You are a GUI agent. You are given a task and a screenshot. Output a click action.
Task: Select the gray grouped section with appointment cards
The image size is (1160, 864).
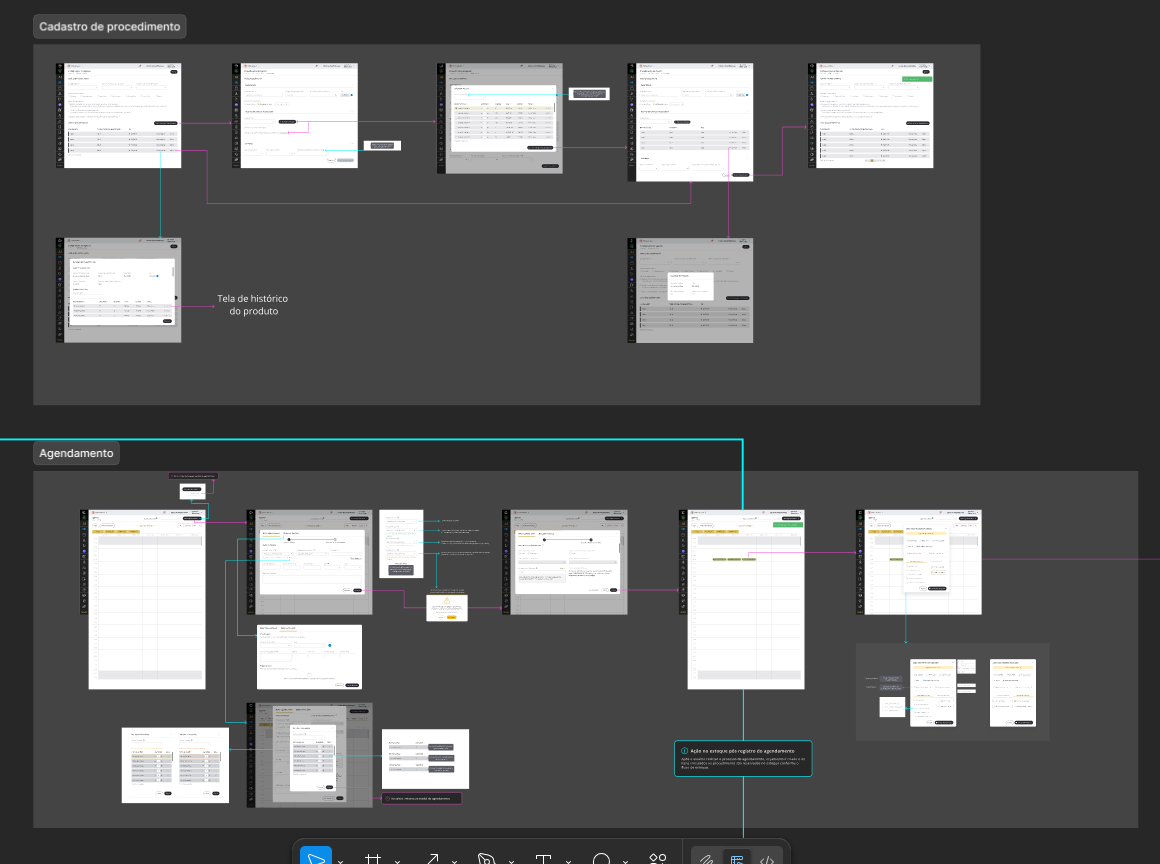pos(953,692)
